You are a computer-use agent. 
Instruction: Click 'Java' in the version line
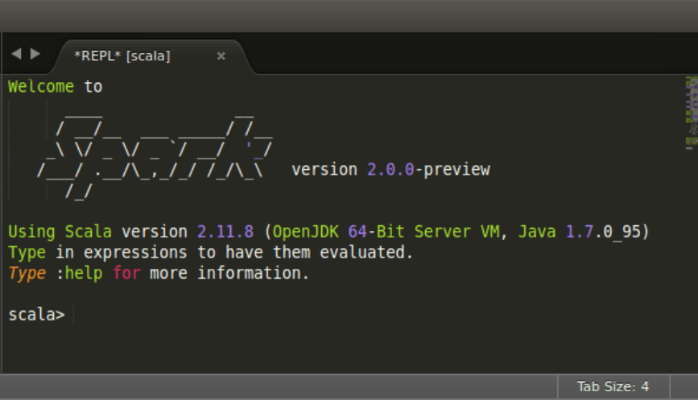click(x=537, y=232)
